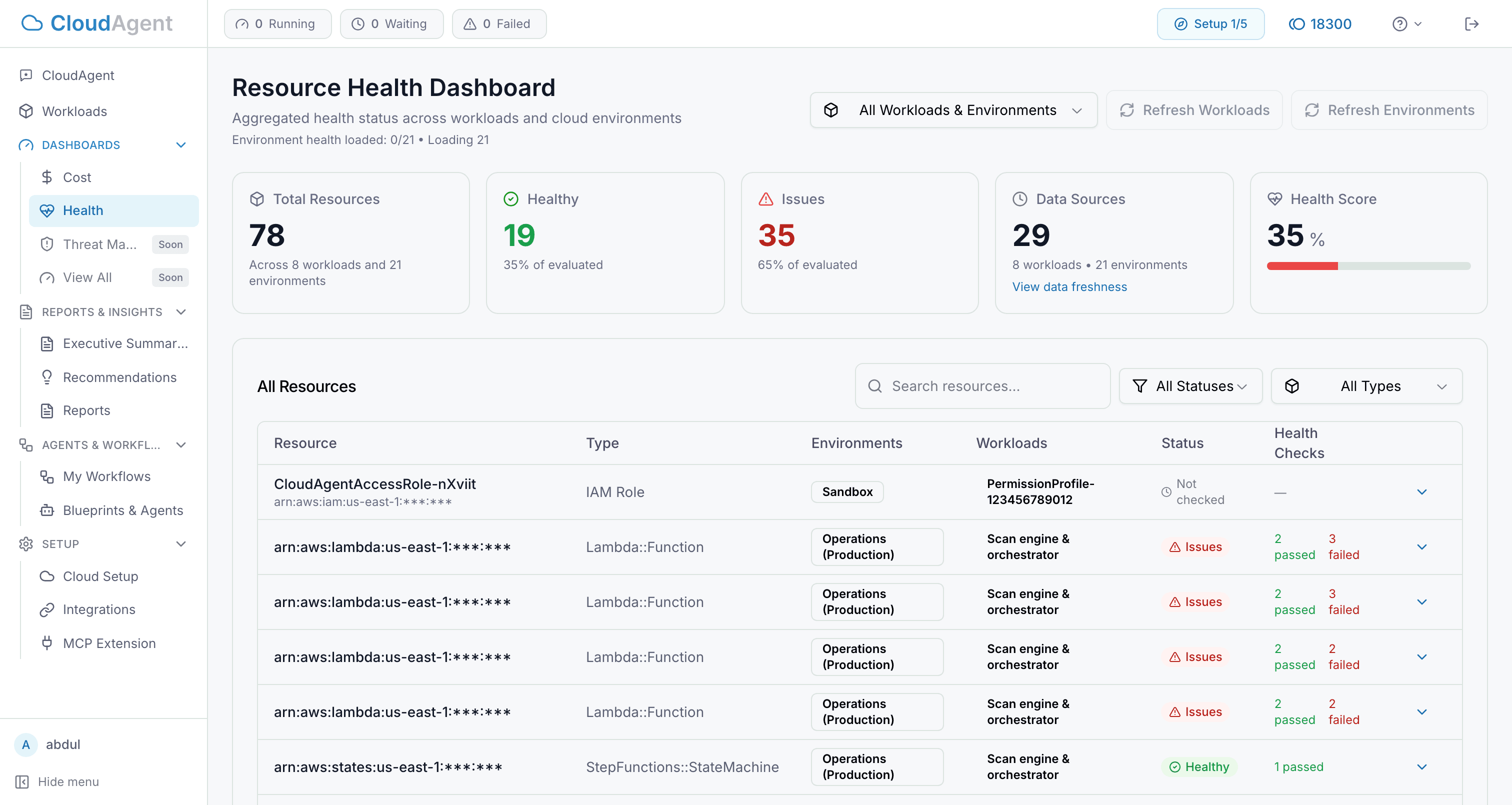Open the CloudAgent home icon in sidebar
This screenshot has width=1512, height=805.
tap(26, 75)
